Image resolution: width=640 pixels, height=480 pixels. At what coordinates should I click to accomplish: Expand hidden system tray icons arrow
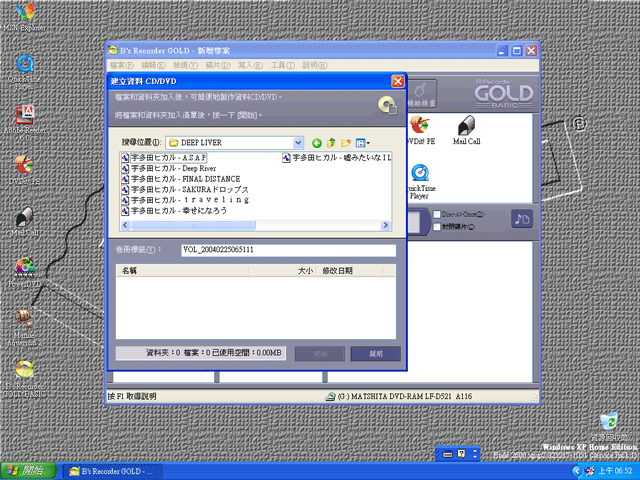click(576, 471)
